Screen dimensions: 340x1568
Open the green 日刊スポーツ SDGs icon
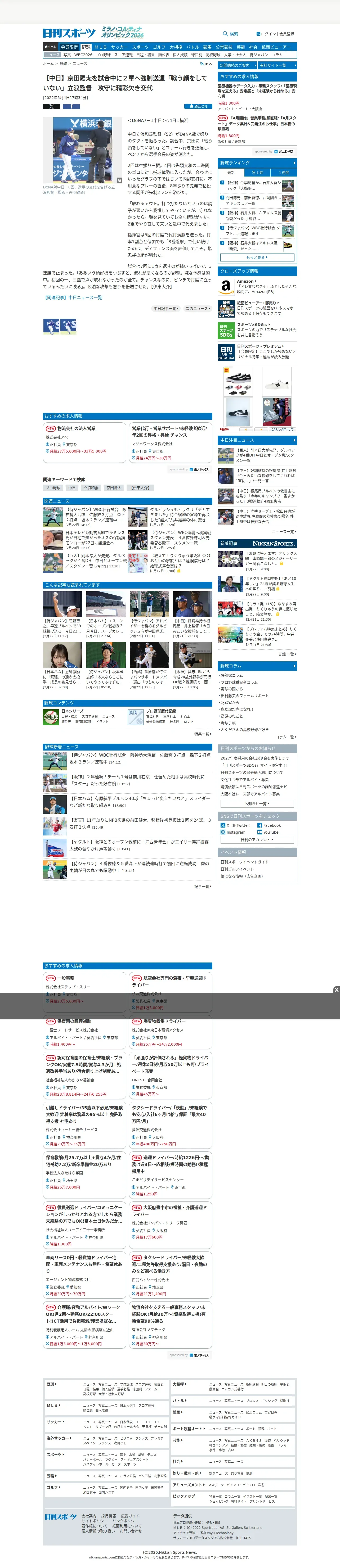tap(226, 330)
